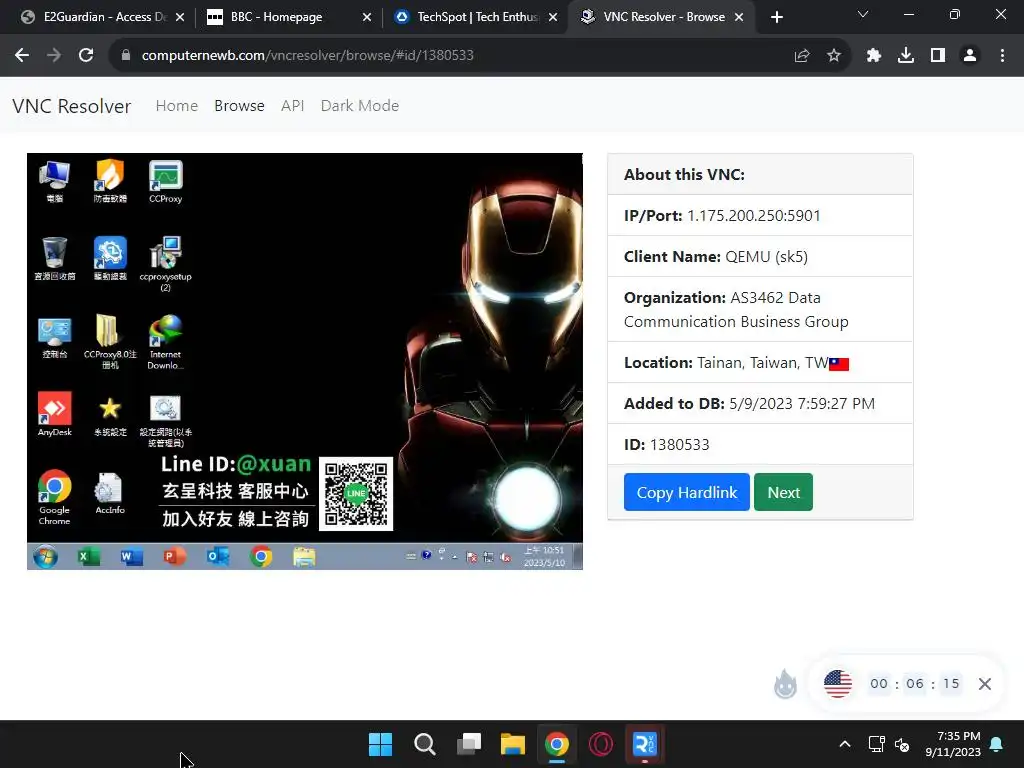Click the Chrome icon on Windows taskbar
Viewport: 1024px width, 768px height.
(557, 744)
